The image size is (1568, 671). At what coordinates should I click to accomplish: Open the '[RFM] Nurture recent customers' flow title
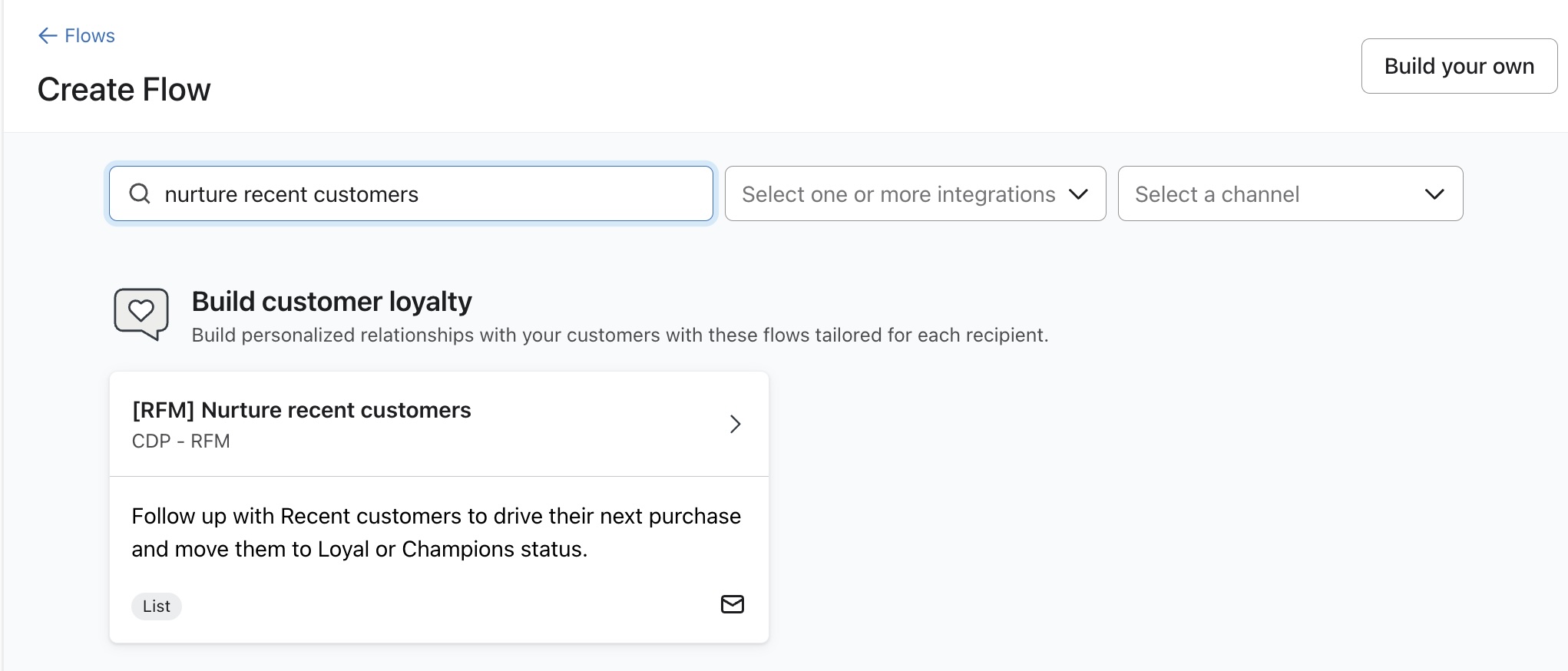pos(301,410)
